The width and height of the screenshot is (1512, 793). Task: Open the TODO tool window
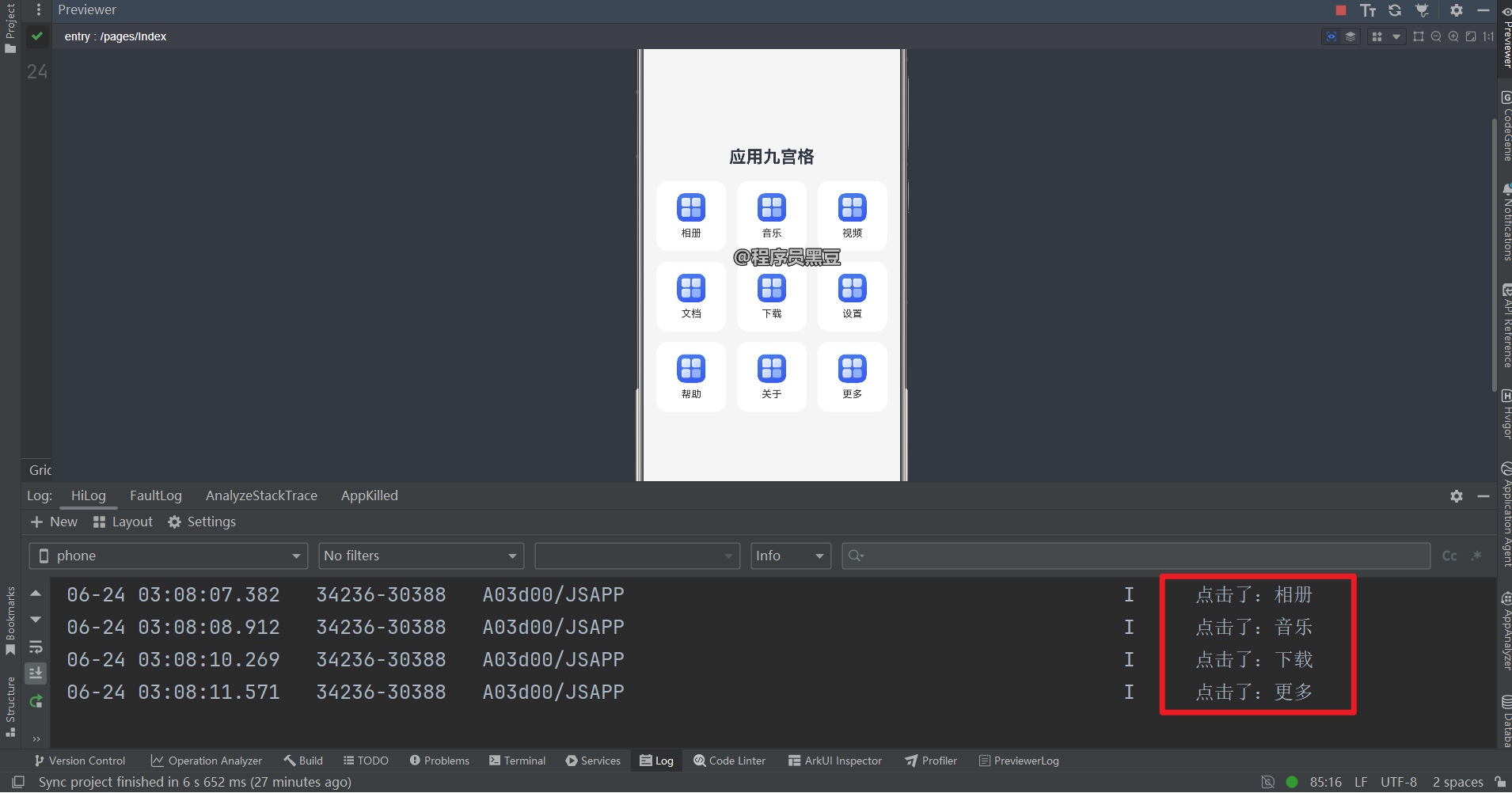(366, 761)
